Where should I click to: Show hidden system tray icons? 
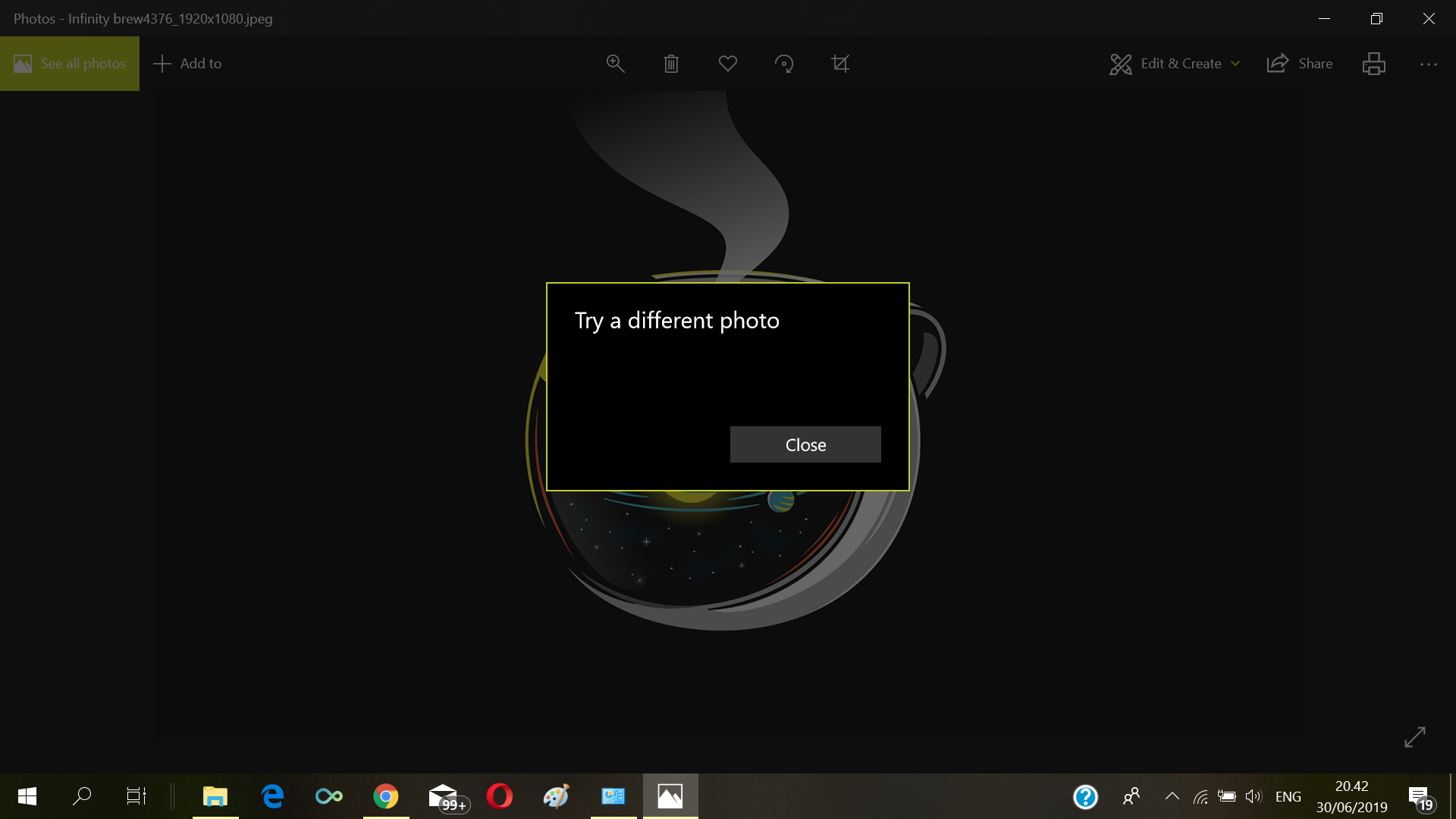[x=1172, y=796]
